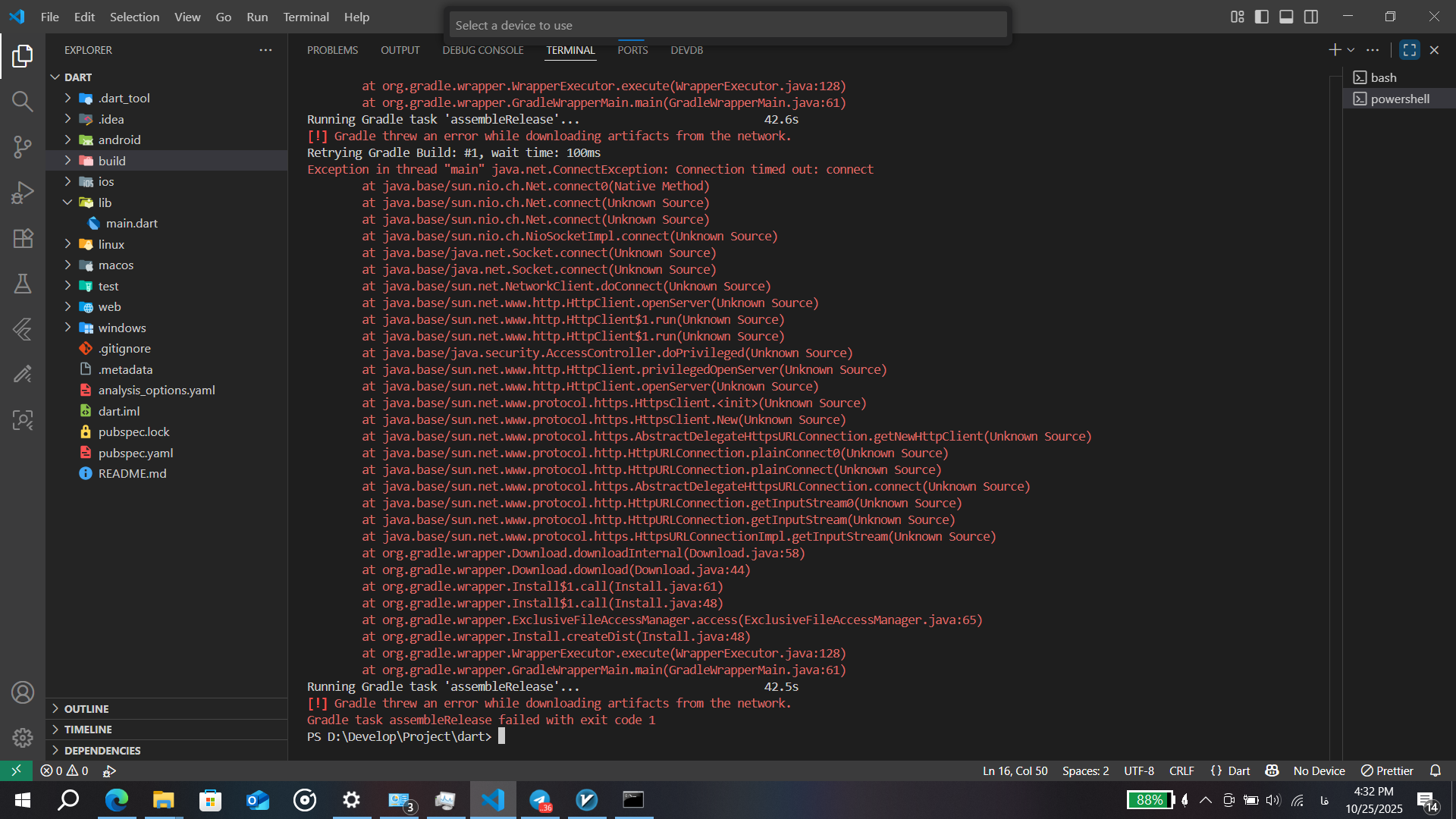Open the Extensions view

pos(23,238)
